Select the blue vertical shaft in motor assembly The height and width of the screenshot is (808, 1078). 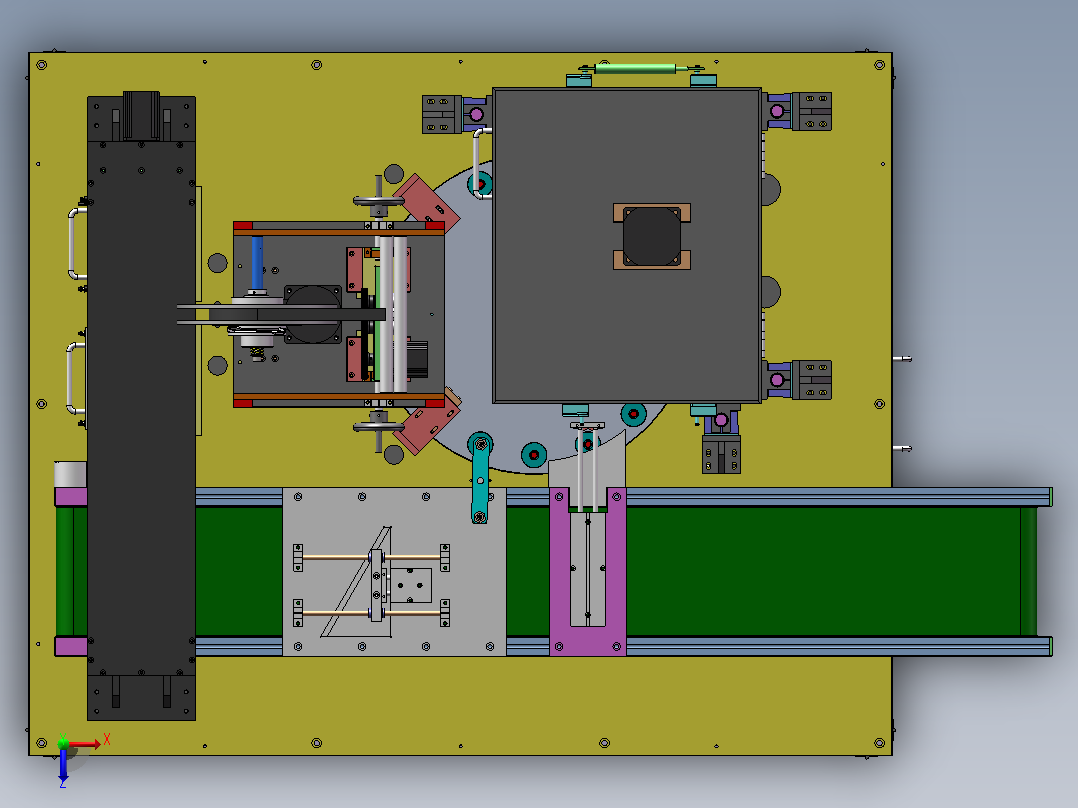(257, 263)
